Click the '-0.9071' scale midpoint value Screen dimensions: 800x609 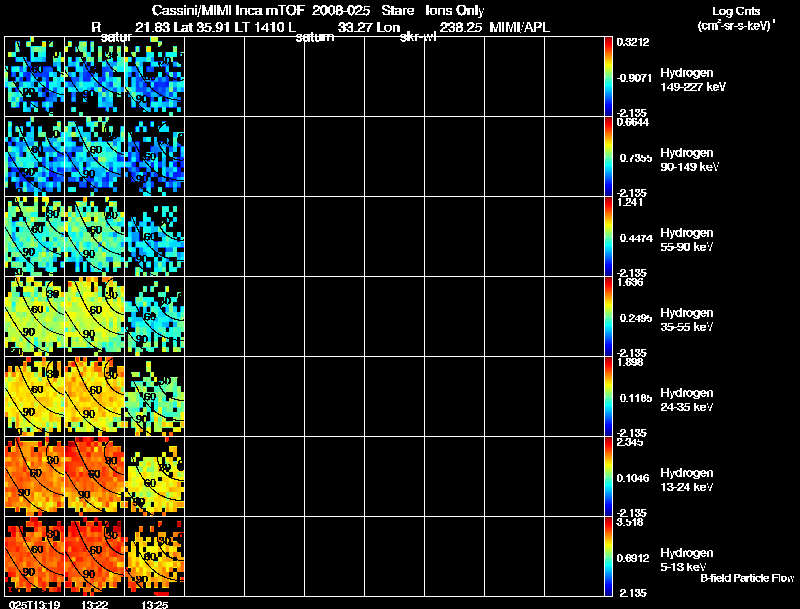(x=634, y=78)
